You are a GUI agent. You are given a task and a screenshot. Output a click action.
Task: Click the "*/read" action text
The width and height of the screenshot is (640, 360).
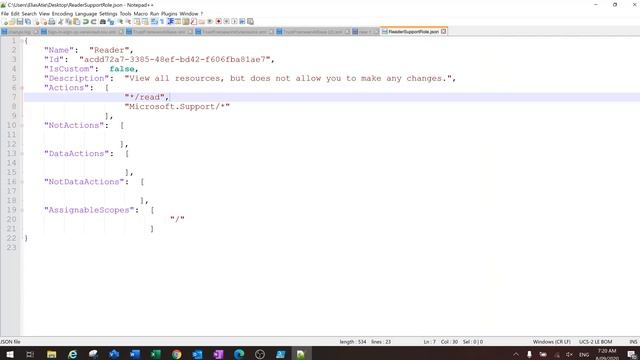click(x=144, y=97)
